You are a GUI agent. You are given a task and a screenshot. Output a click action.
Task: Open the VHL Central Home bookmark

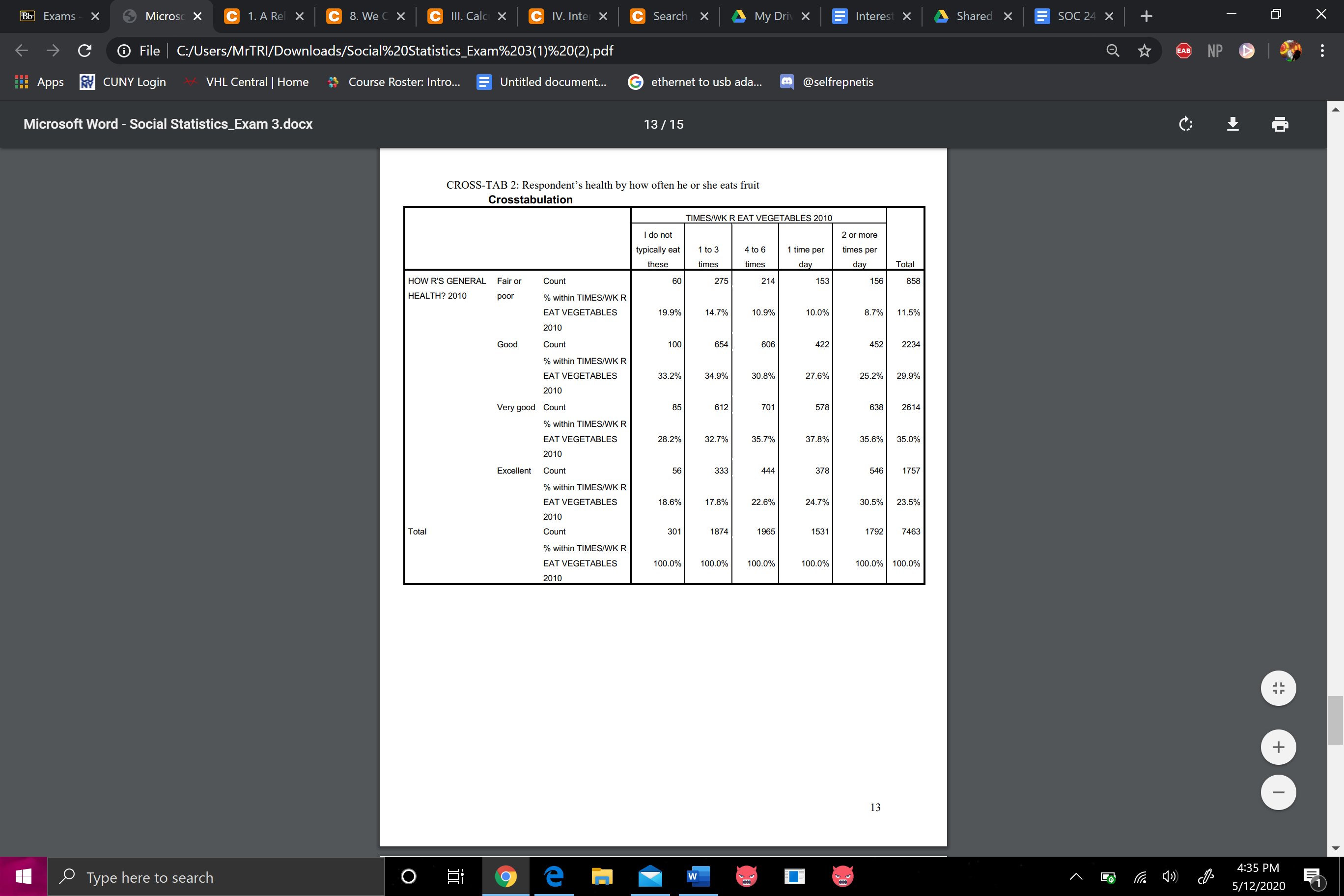coord(246,82)
